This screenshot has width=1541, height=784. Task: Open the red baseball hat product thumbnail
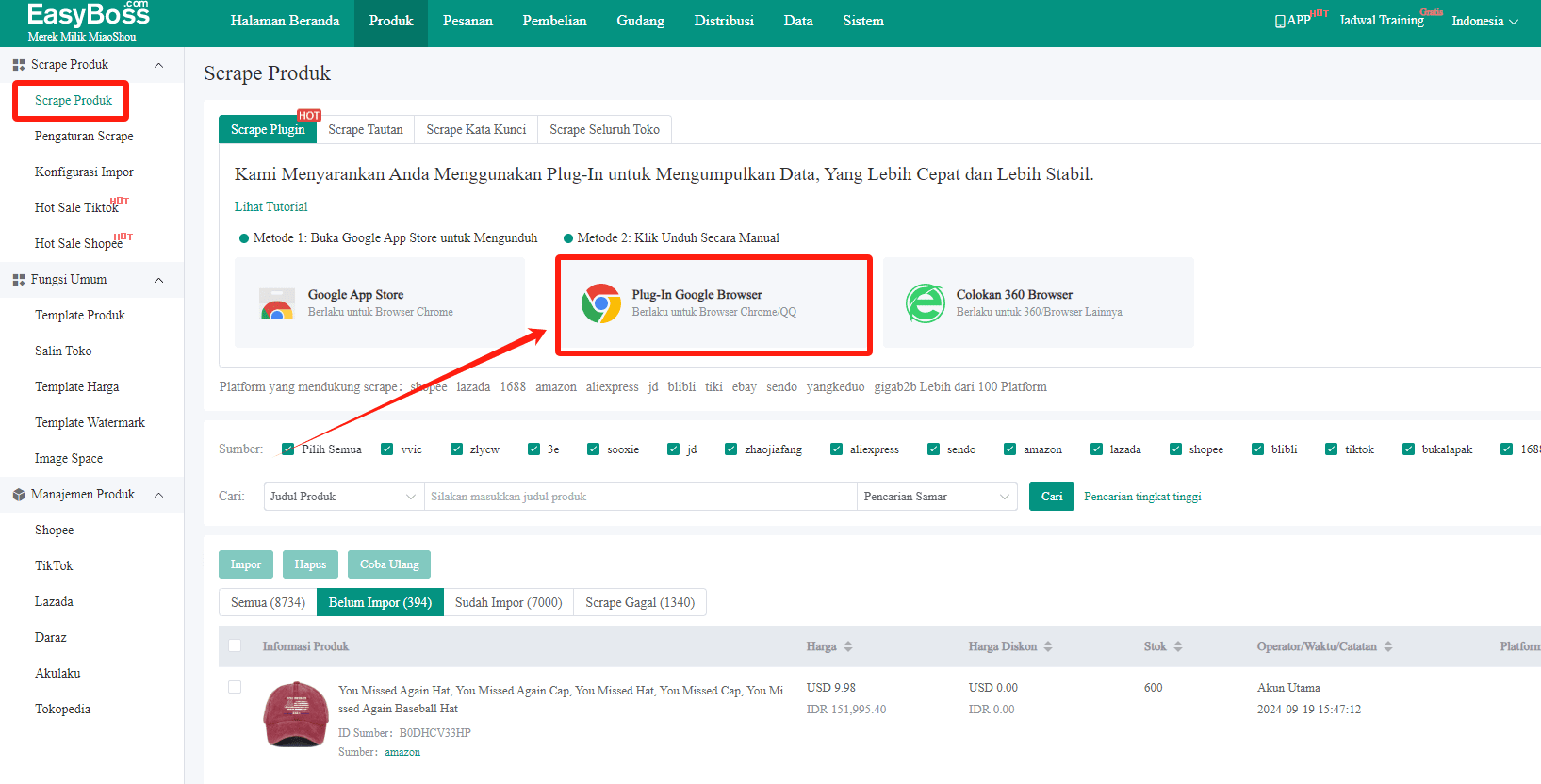pos(295,714)
